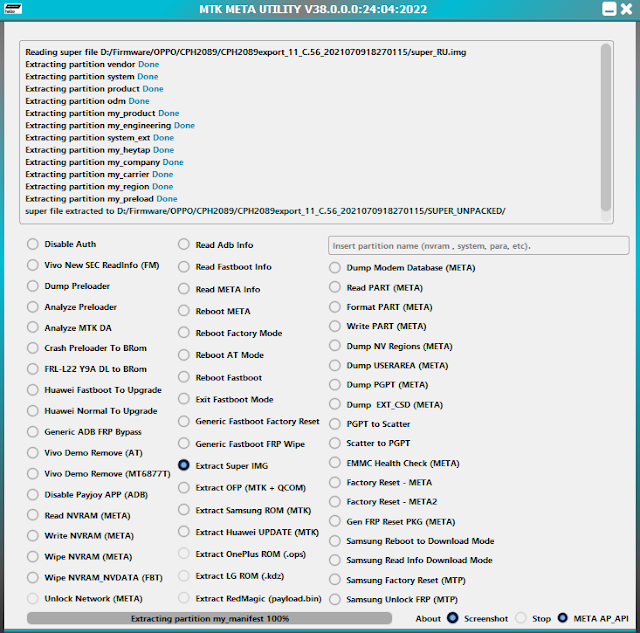The width and height of the screenshot is (640, 633).
Task: Select Huawei Fastboot To Upgrade
Action: pyautogui.click(x=33, y=390)
